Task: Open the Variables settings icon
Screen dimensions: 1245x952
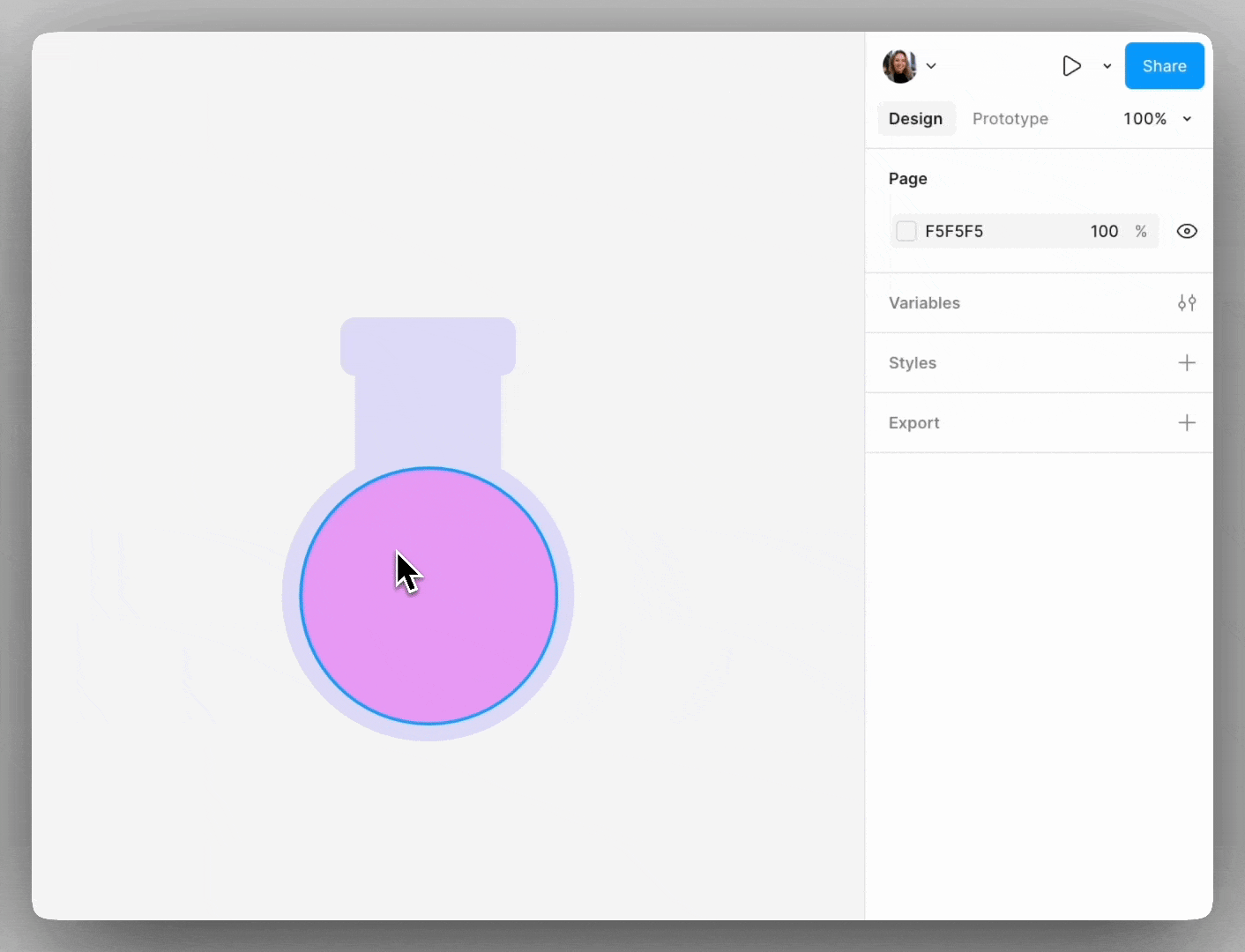Action: [x=1187, y=303]
